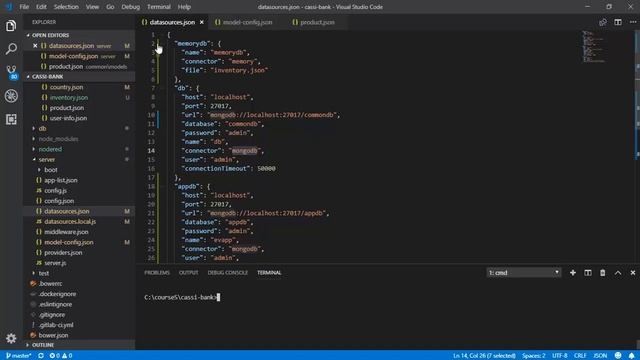Change language mode via JSON item
This screenshot has height=360, width=640.
click(x=600, y=356)
